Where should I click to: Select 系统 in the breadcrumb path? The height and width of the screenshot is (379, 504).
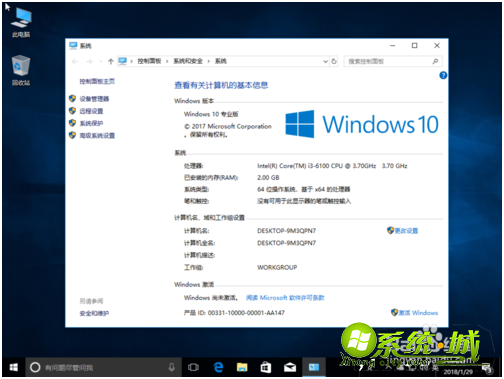[x=221, y=61]
